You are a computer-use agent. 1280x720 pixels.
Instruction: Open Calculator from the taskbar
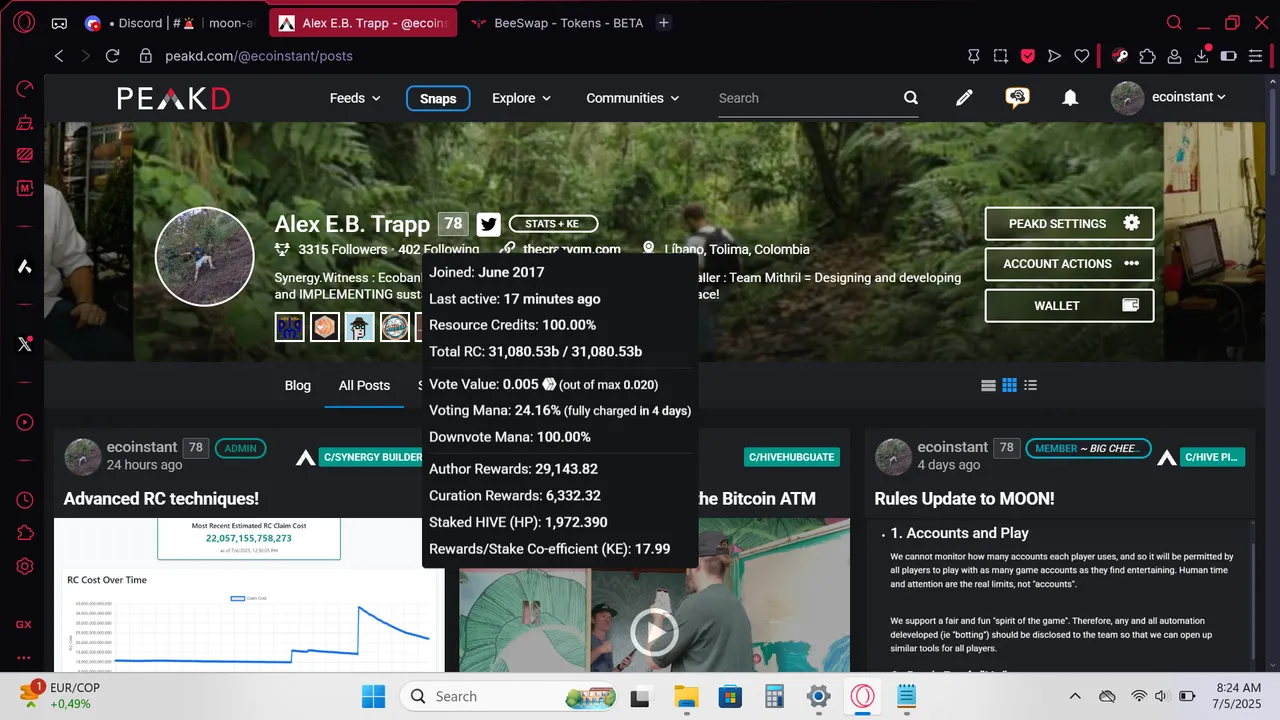[774, 696]
